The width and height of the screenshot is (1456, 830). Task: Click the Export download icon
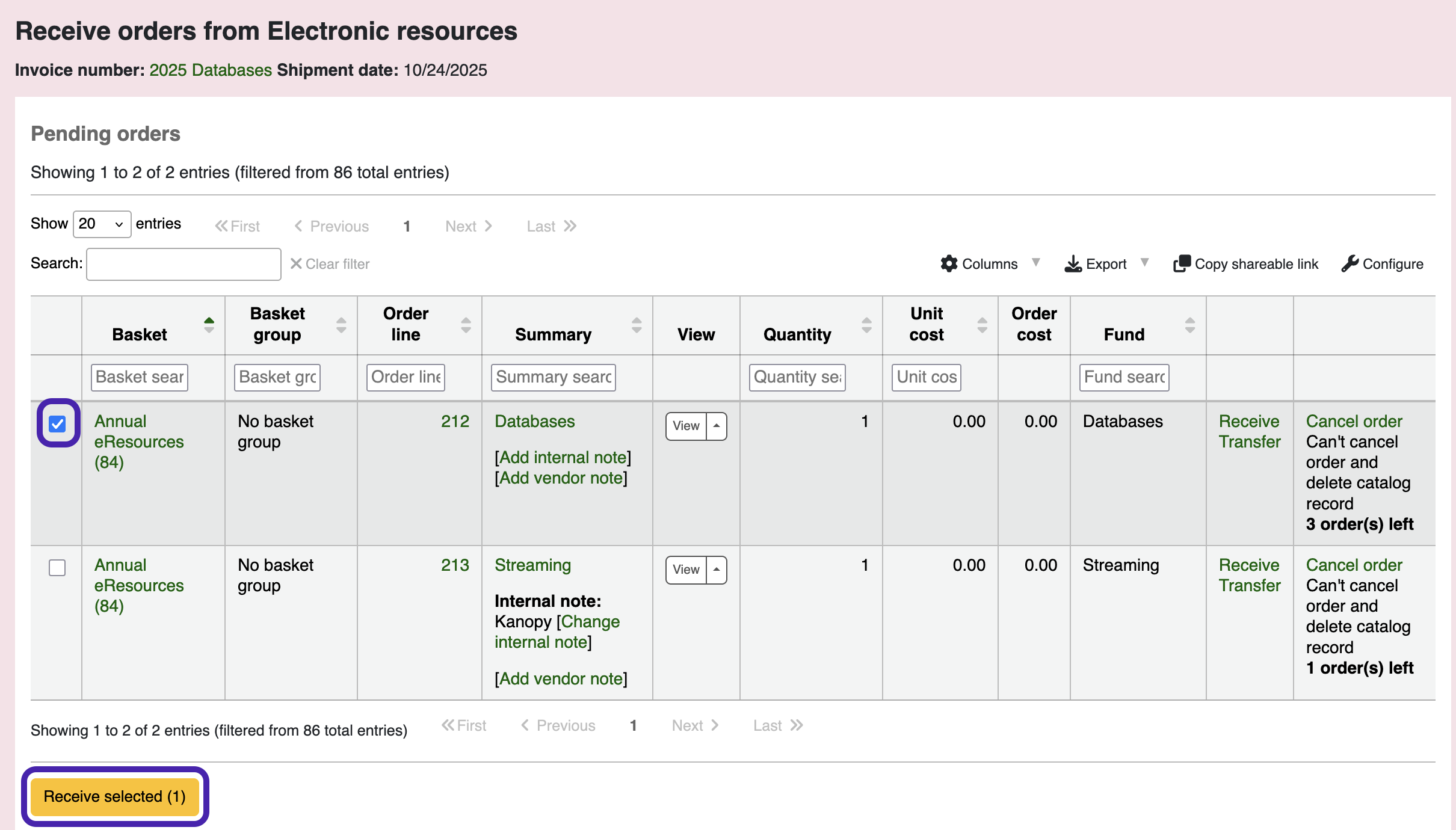(x=1073, y=263)
